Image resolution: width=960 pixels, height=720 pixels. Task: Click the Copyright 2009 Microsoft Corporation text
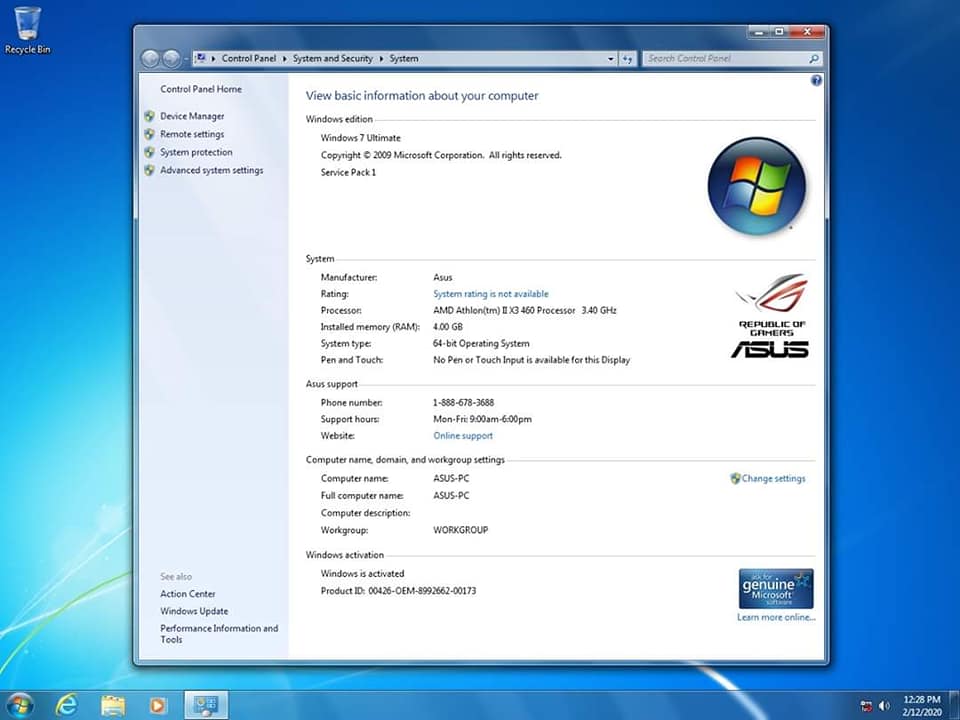441,155
